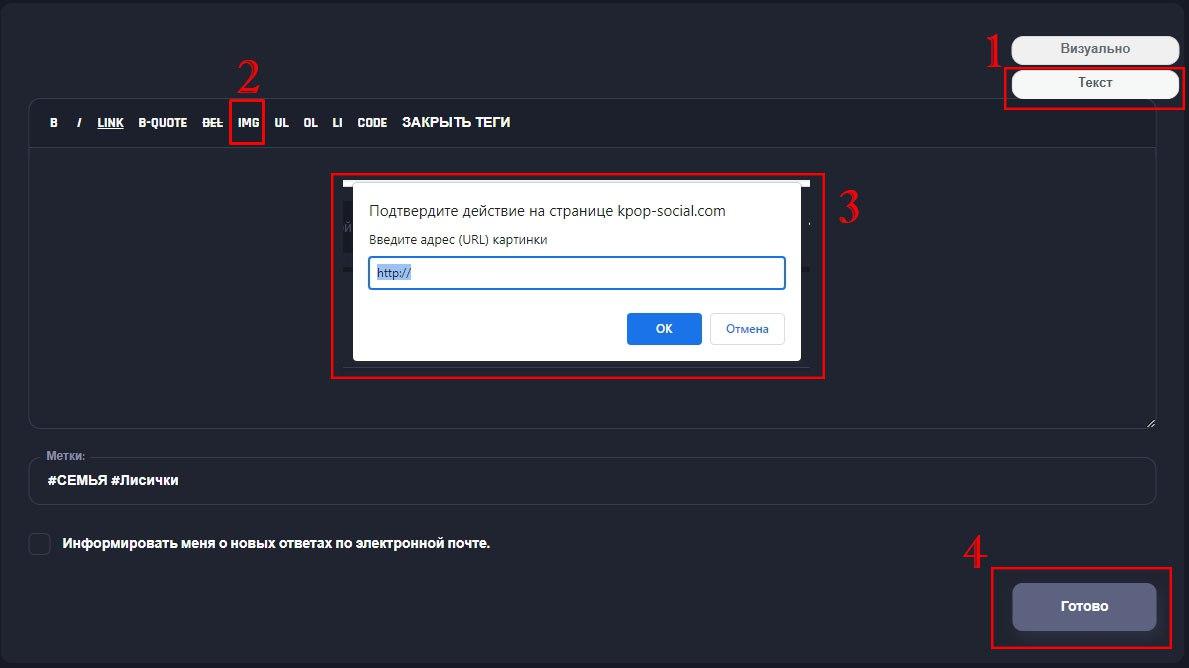Insert list item with LI button
This screenshot has width=1189, height=668.
[337, 123]
